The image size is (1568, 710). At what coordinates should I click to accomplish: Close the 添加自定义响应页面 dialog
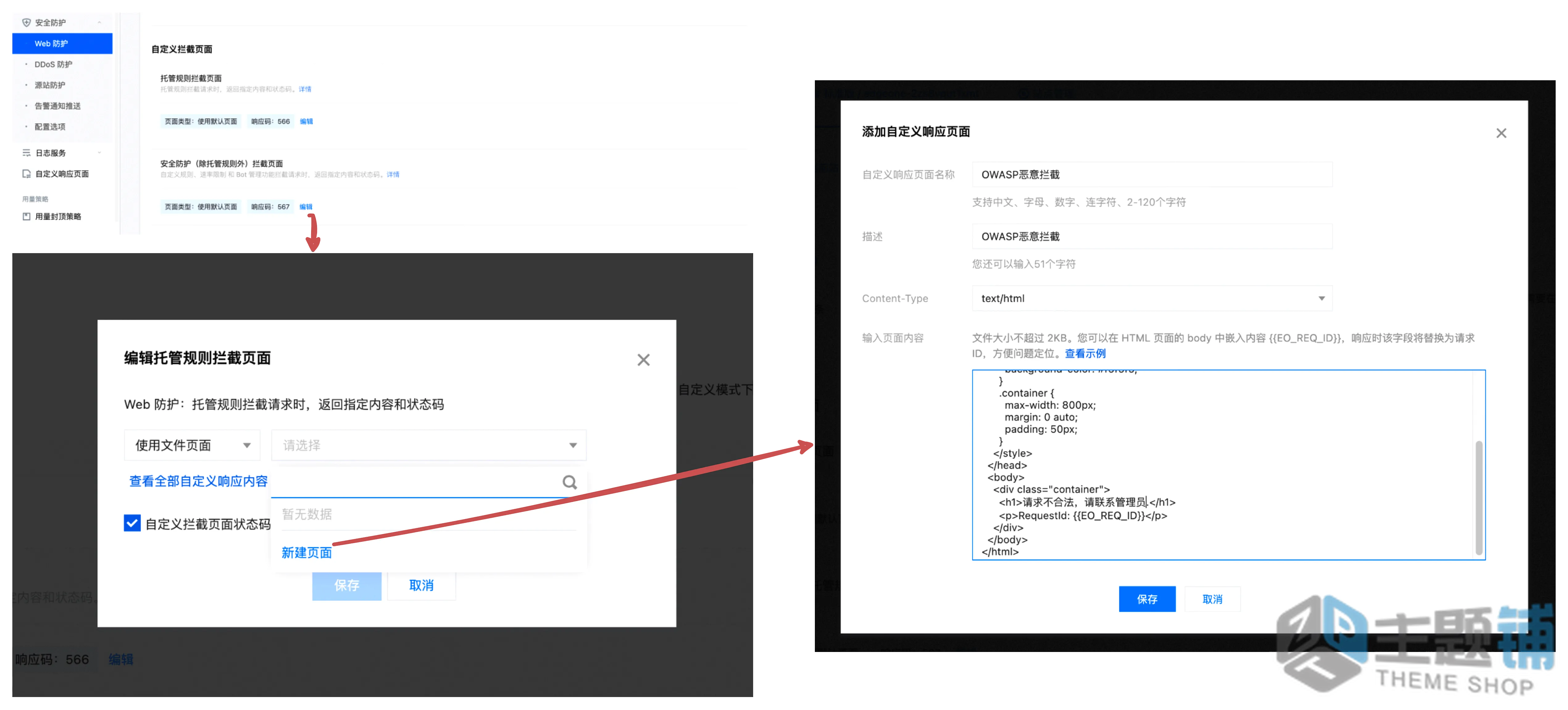1501,133
